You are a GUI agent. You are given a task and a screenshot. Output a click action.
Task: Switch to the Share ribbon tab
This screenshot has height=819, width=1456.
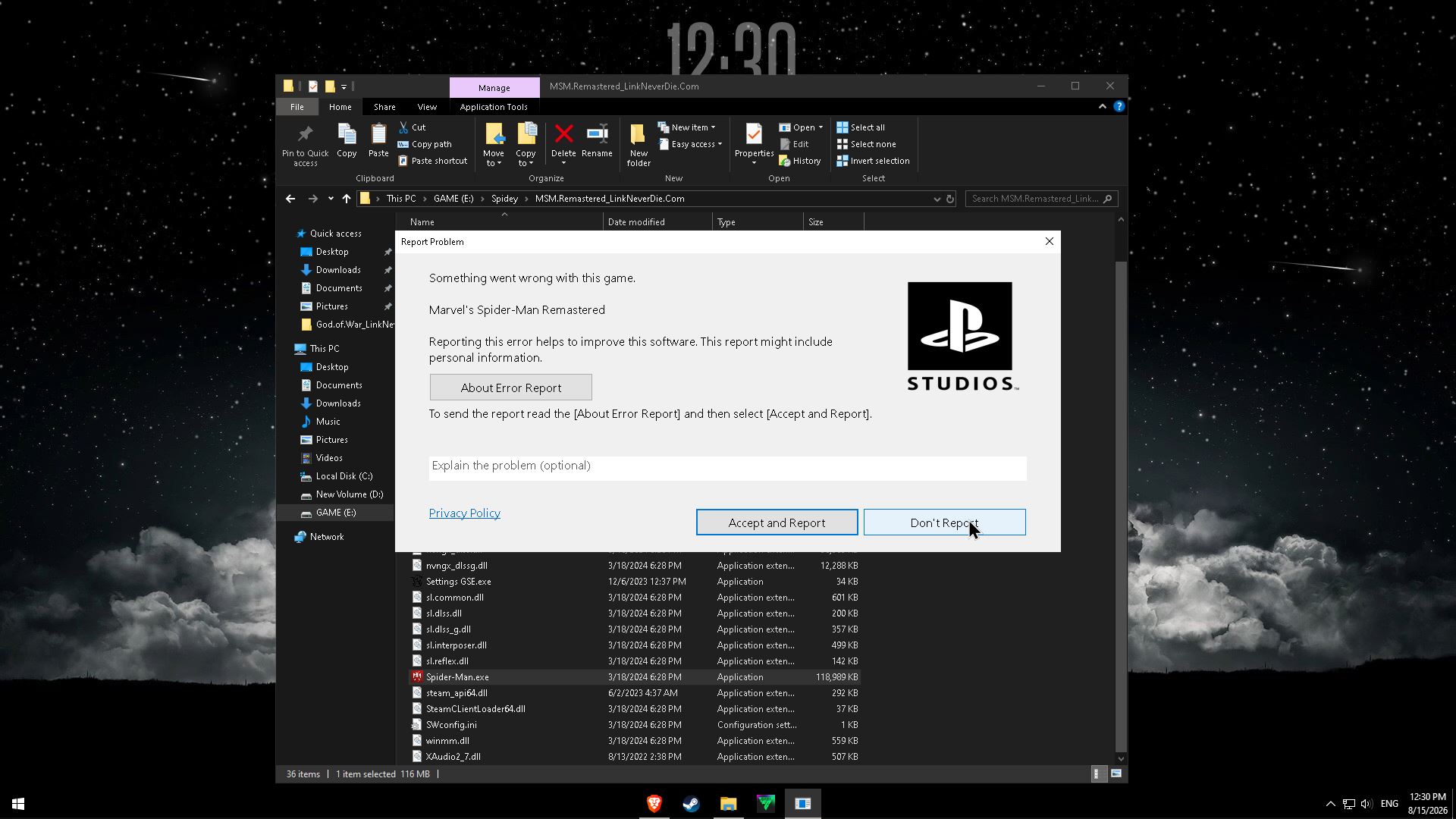384,107
